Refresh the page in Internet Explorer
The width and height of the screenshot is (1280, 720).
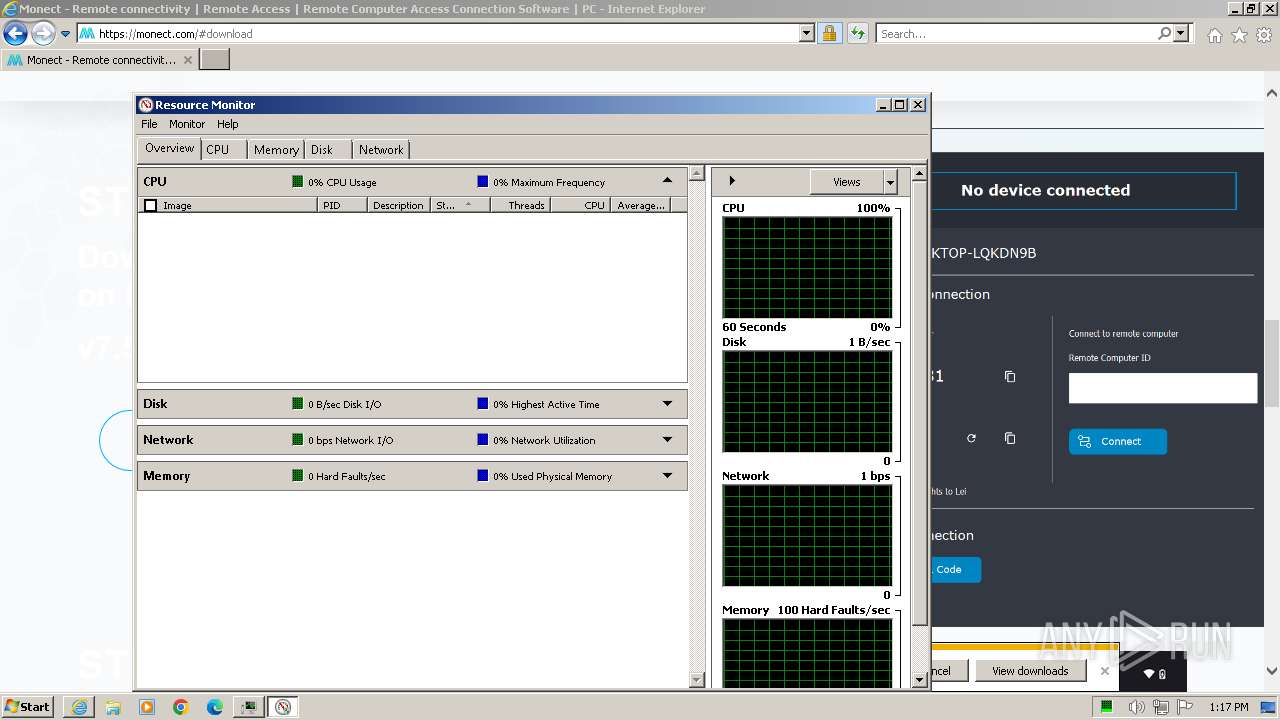coord(857,33)
